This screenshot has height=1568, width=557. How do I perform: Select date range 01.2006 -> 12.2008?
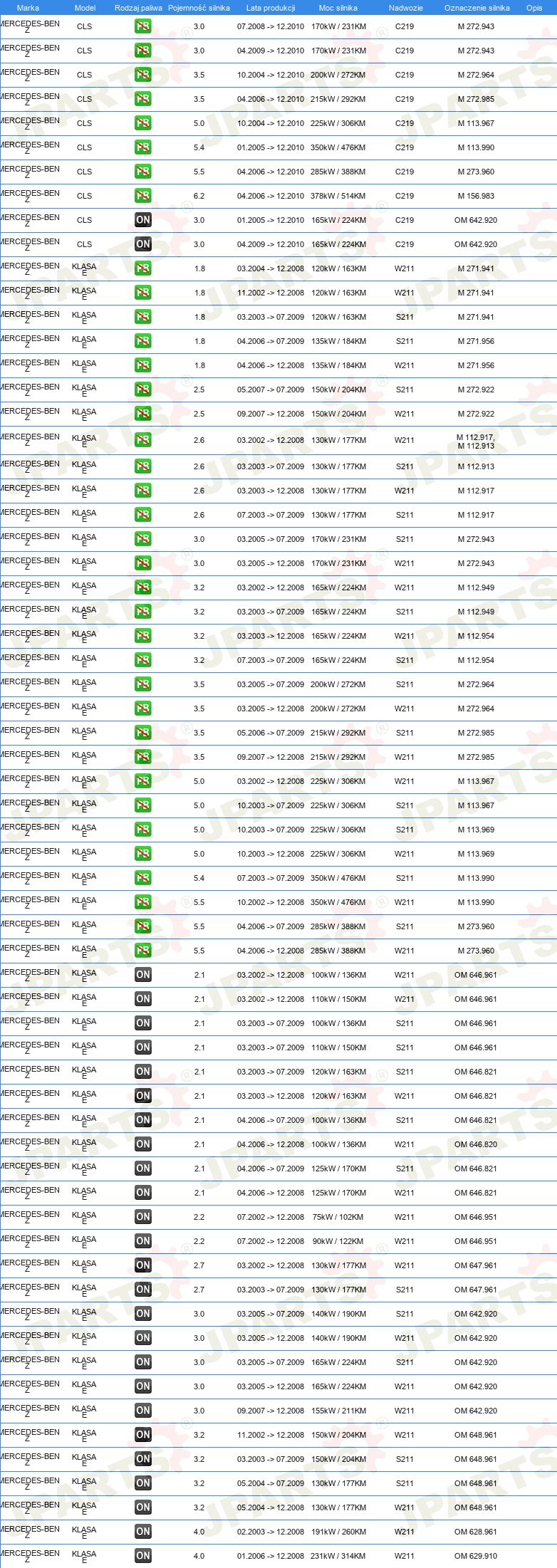click(271, 1556)
